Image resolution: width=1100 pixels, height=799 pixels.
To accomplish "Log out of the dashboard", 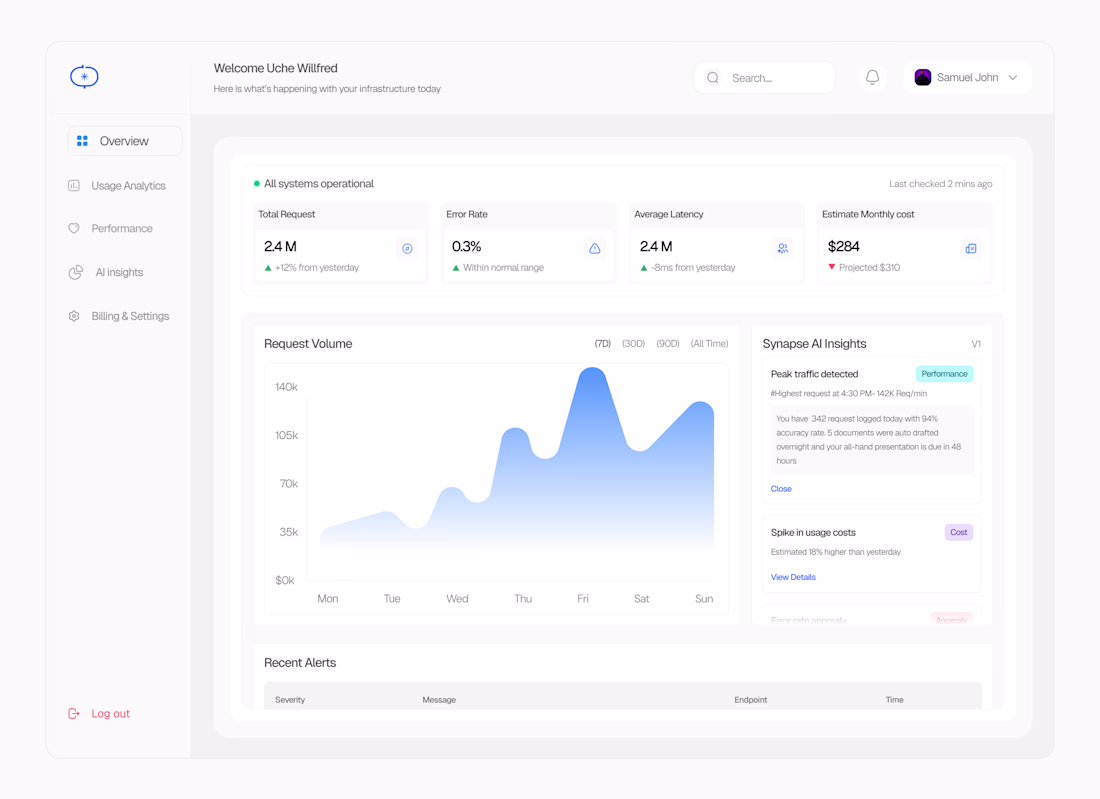I will point(99,713).
